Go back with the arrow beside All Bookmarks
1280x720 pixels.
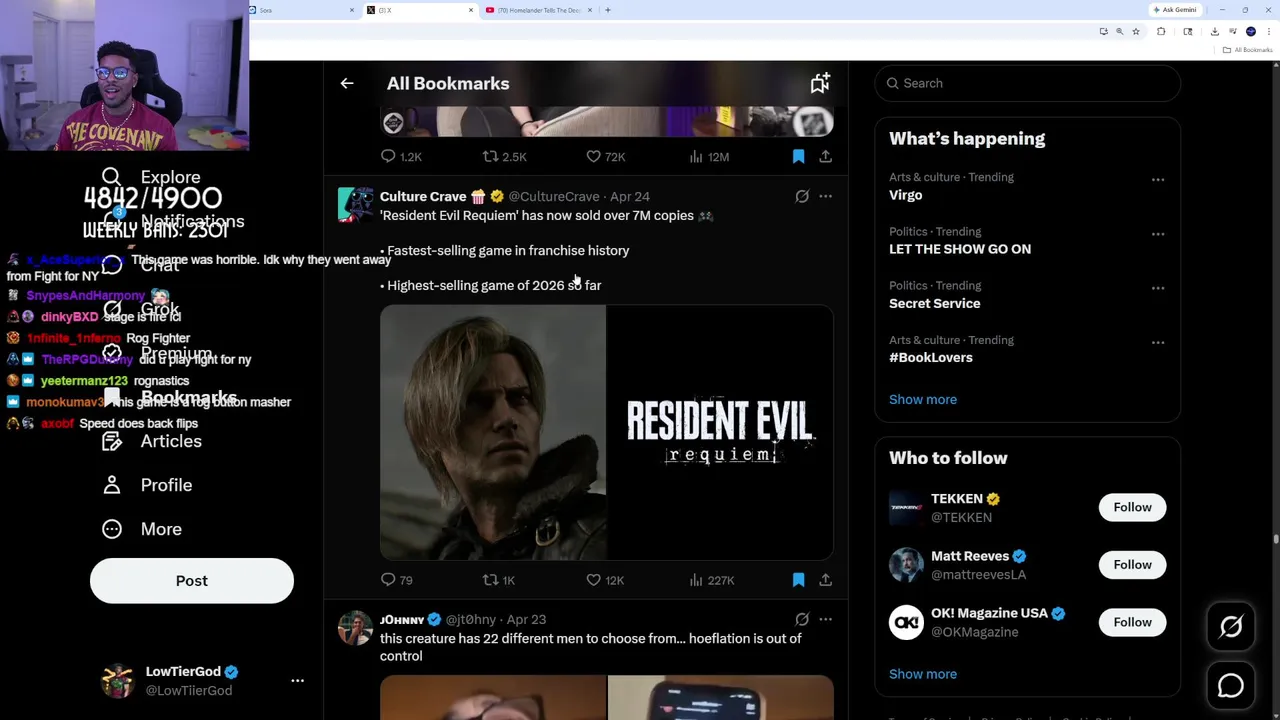[x=347, y=83]
